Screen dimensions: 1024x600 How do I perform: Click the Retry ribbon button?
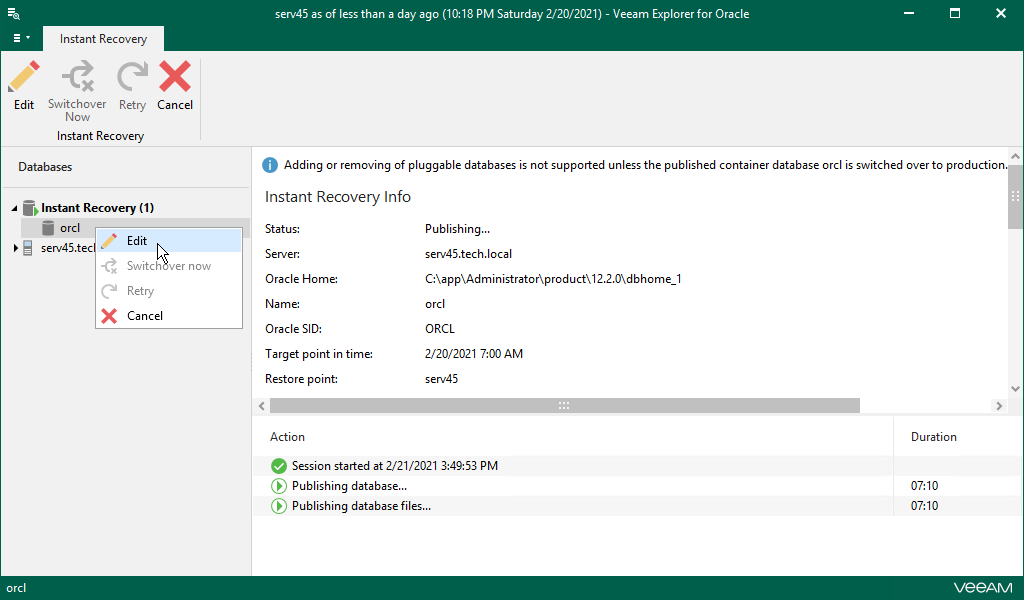tap(132, 86)
